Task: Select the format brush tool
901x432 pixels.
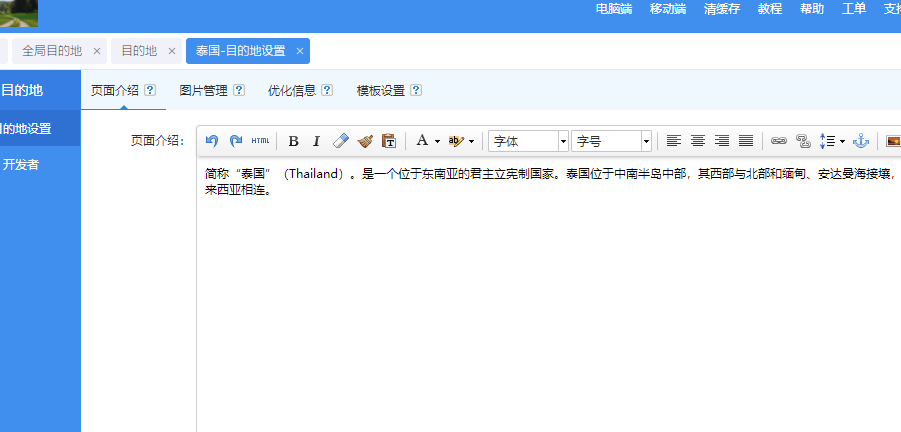Action: click(365, 141)
